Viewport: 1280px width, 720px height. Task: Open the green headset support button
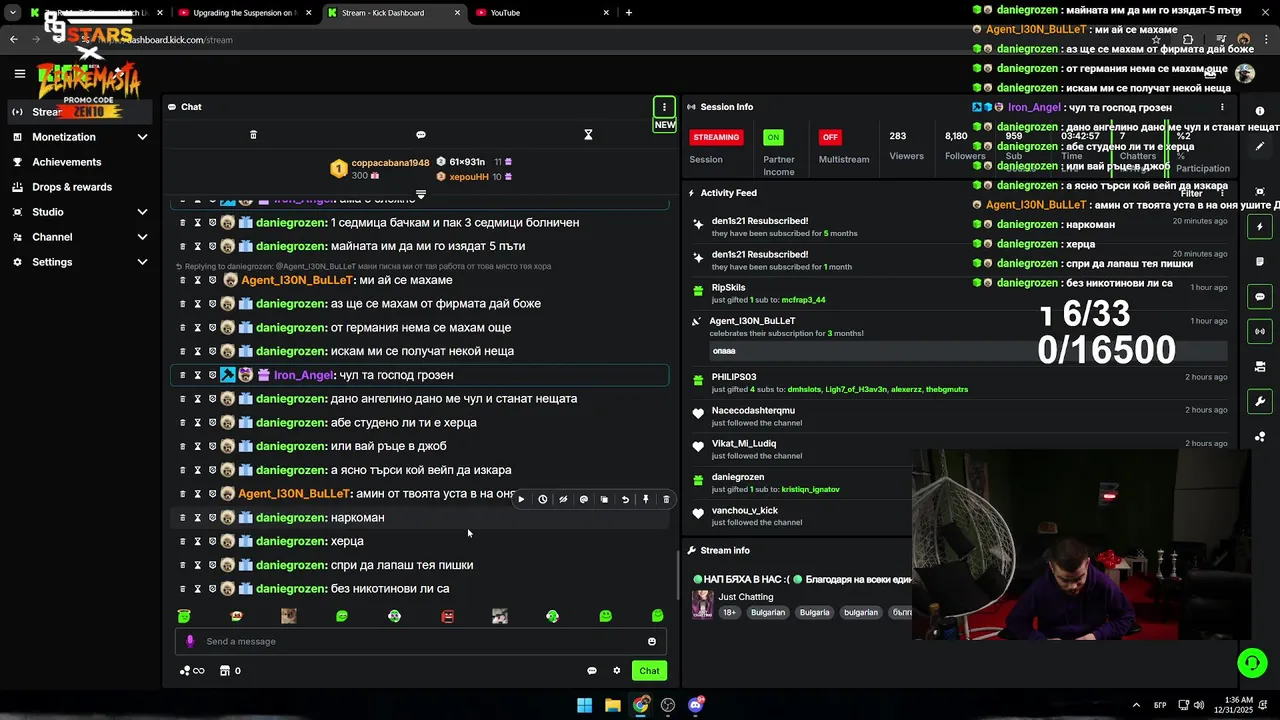click(1252, 663)
